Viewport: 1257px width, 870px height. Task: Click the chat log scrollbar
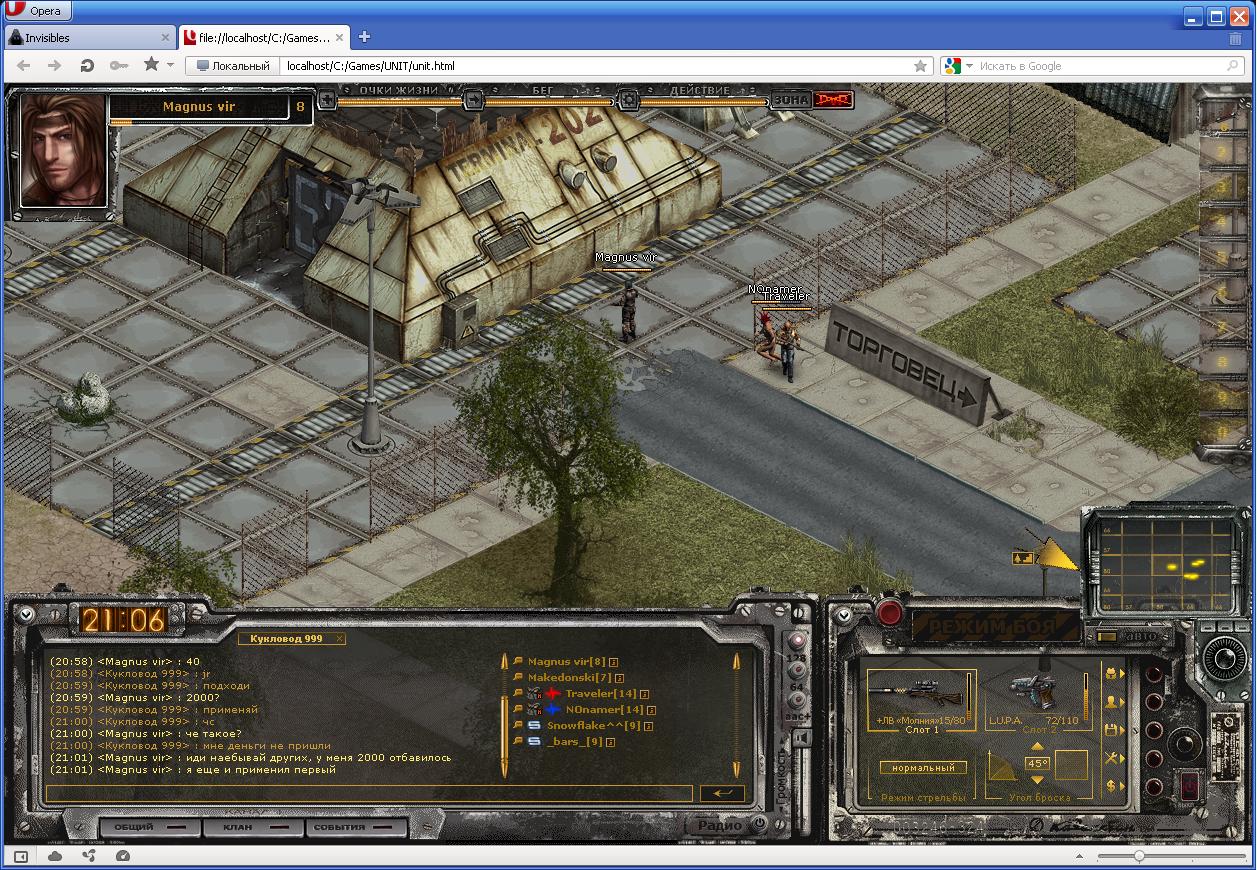[x=504, y=714]
